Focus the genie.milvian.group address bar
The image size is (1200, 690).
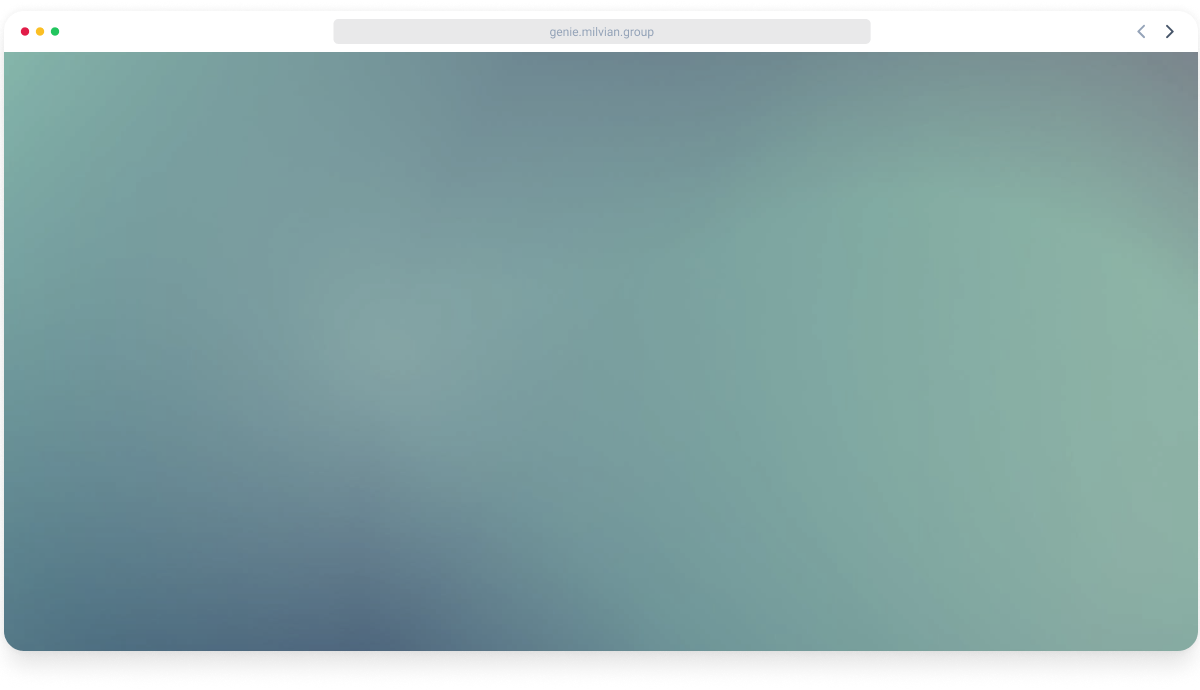click(601, 32)
